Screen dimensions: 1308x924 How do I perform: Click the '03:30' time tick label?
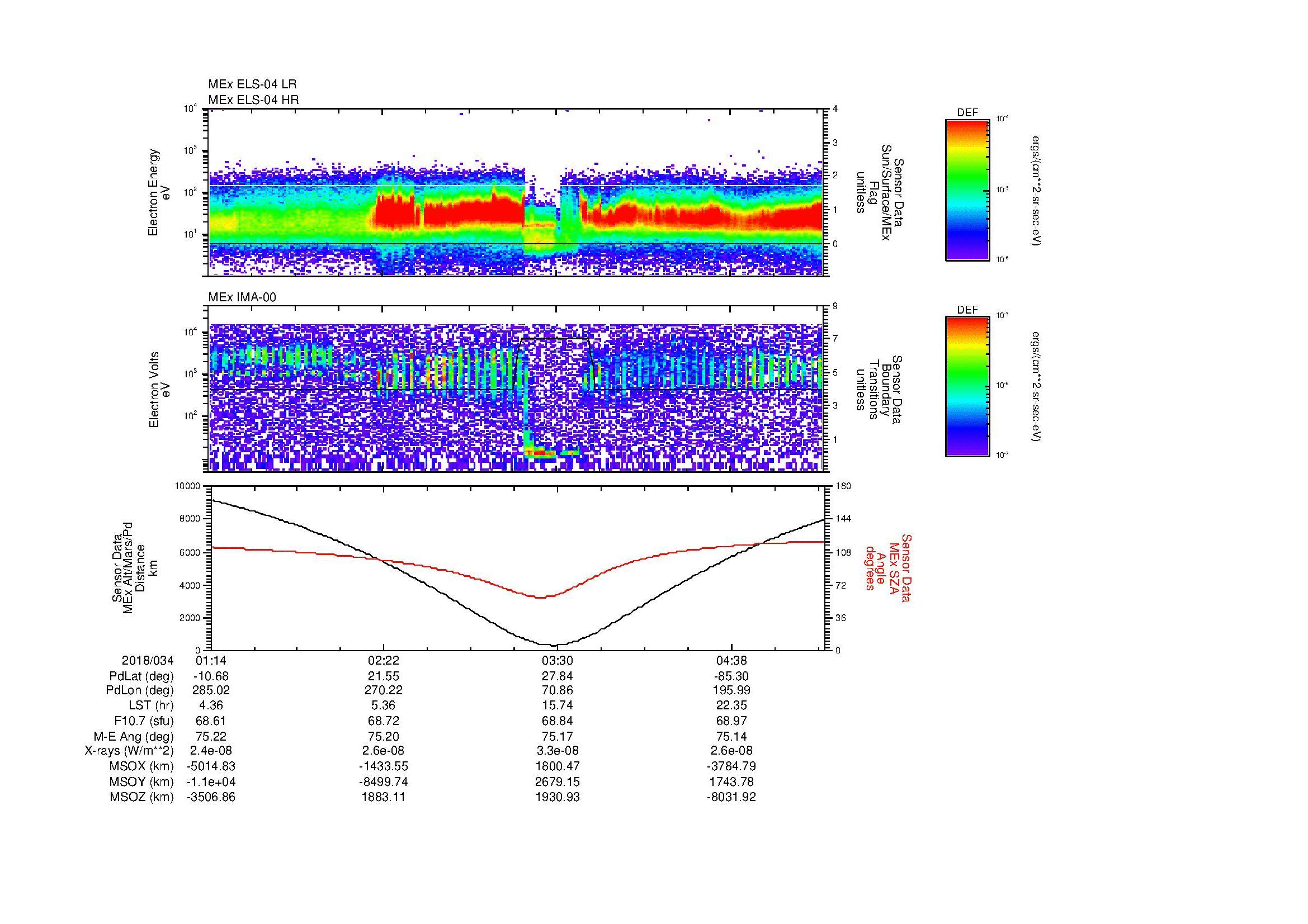[557, 660]
